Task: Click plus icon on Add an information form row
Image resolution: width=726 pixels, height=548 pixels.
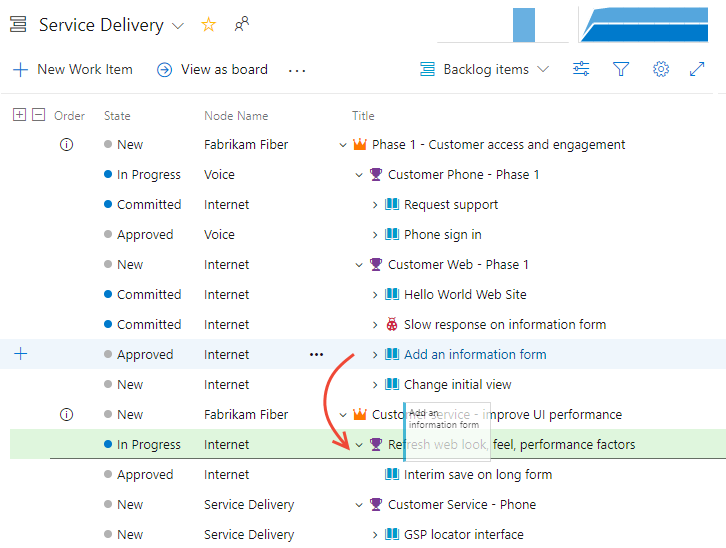Action: pyautogui.click(x=20, y=354)
